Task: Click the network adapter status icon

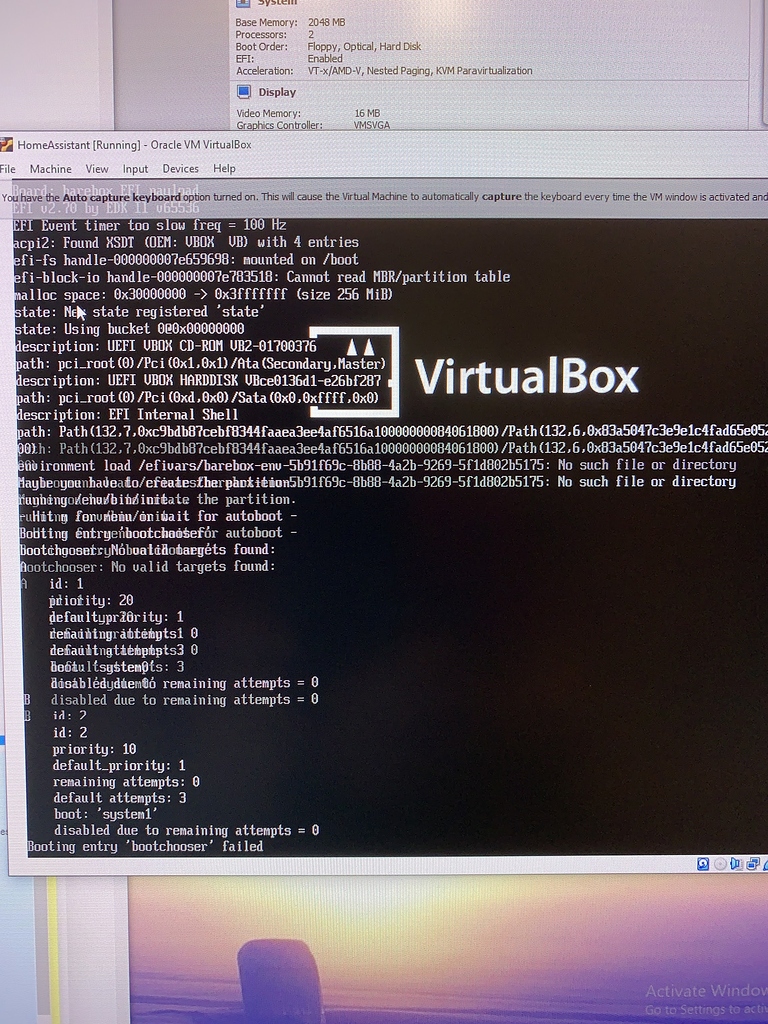Action: click(753, 864)
